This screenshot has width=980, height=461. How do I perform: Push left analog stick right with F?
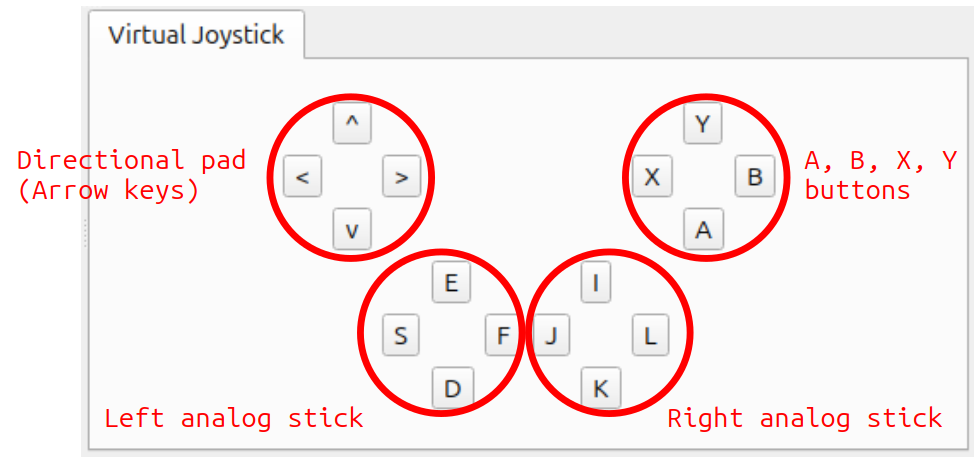pyautogui.click(x=503, y=336)
